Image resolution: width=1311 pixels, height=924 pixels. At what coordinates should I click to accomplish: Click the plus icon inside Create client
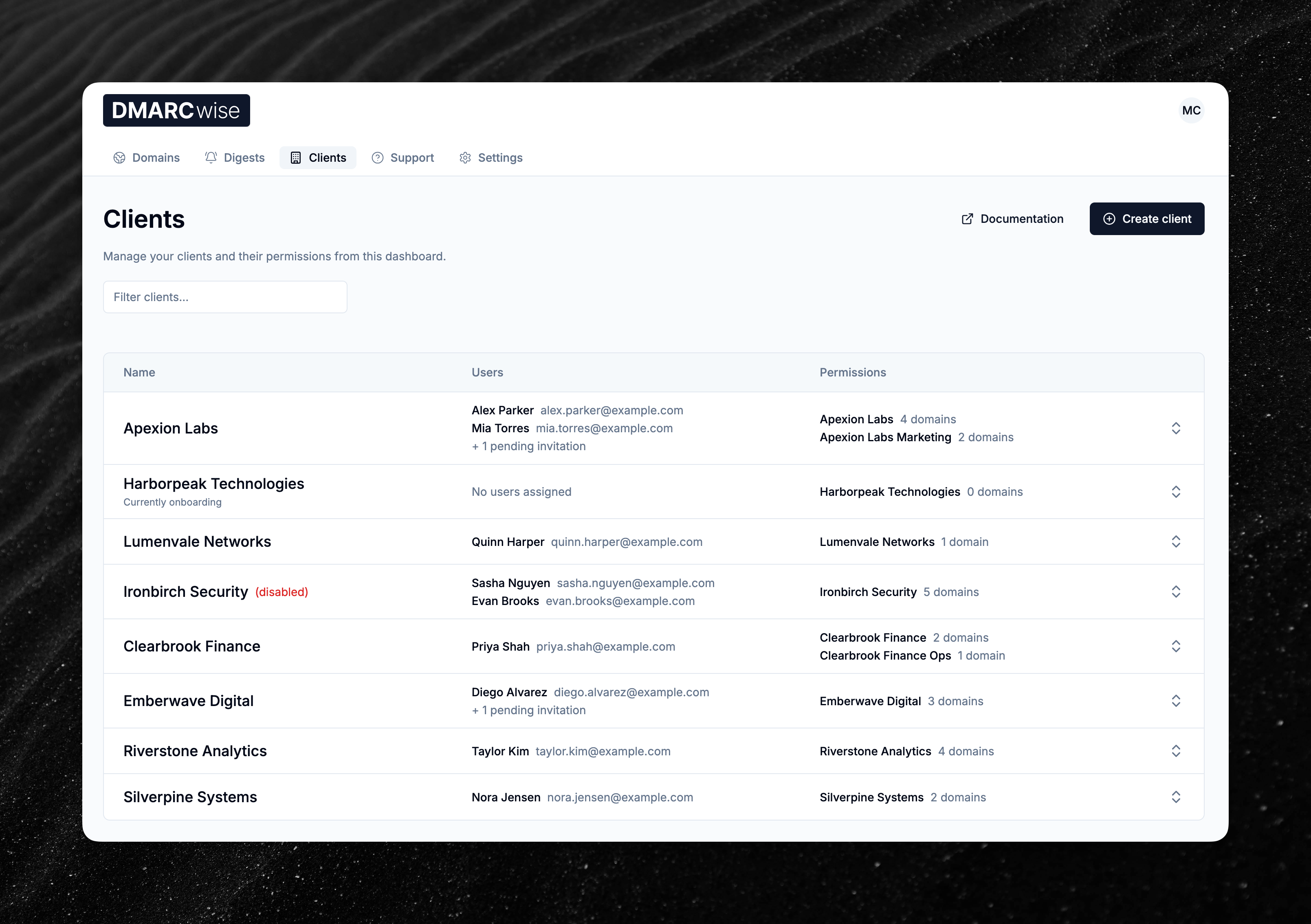pos(1109,219)
